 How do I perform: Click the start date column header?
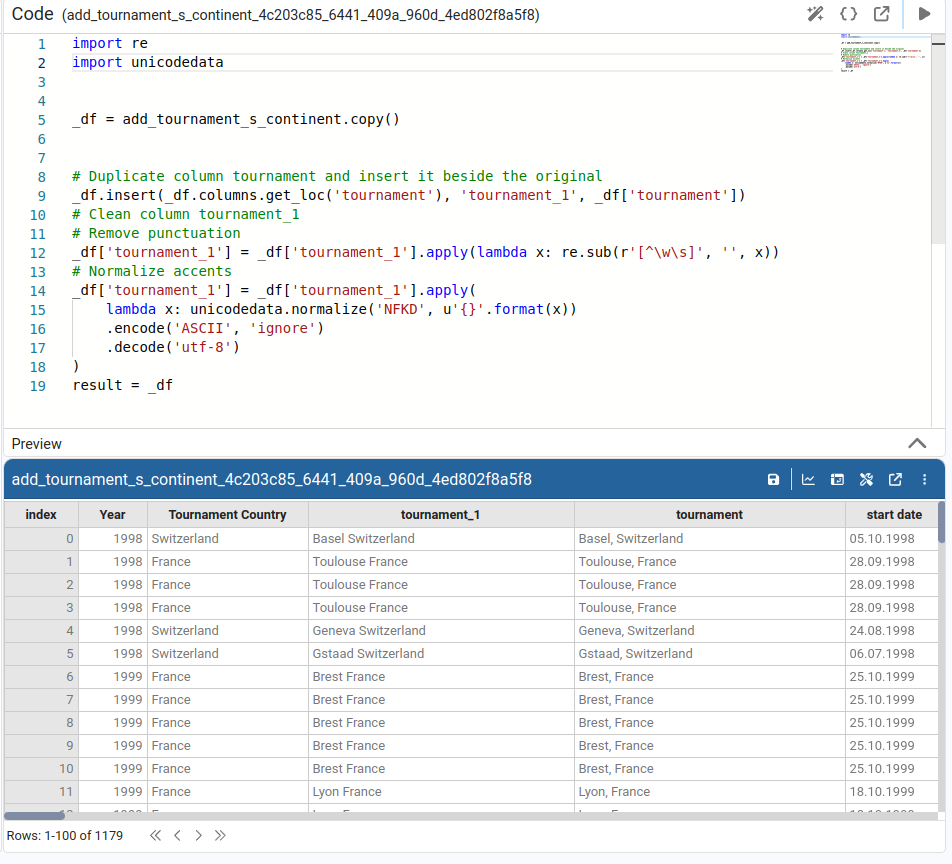[x=894, y=514]
